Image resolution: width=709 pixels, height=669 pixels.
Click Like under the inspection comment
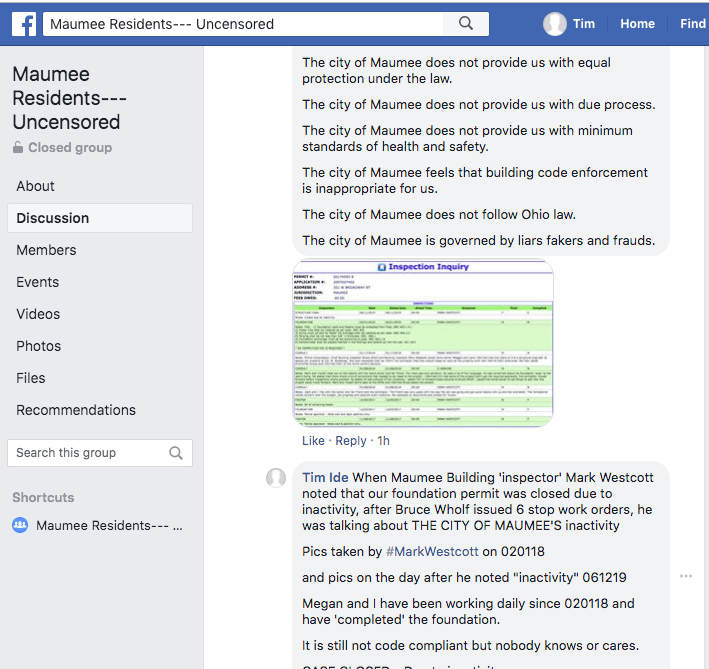tap(313, 441)
